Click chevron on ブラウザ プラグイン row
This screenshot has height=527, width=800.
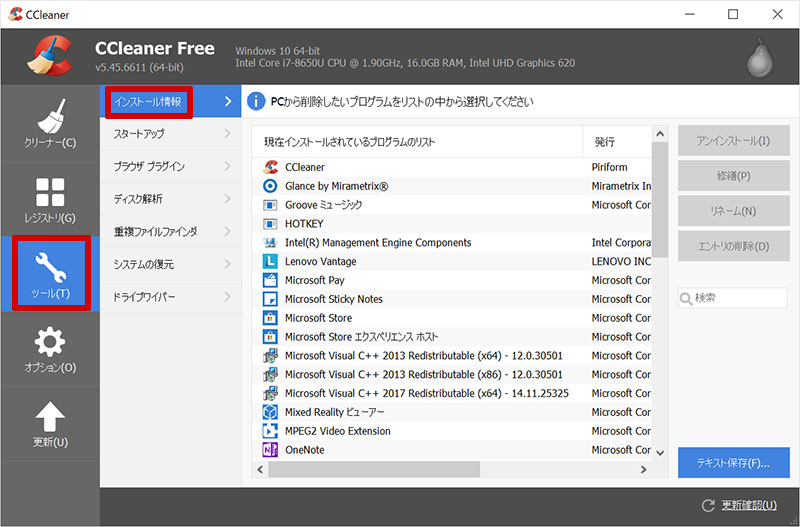[x=228, y=166]
